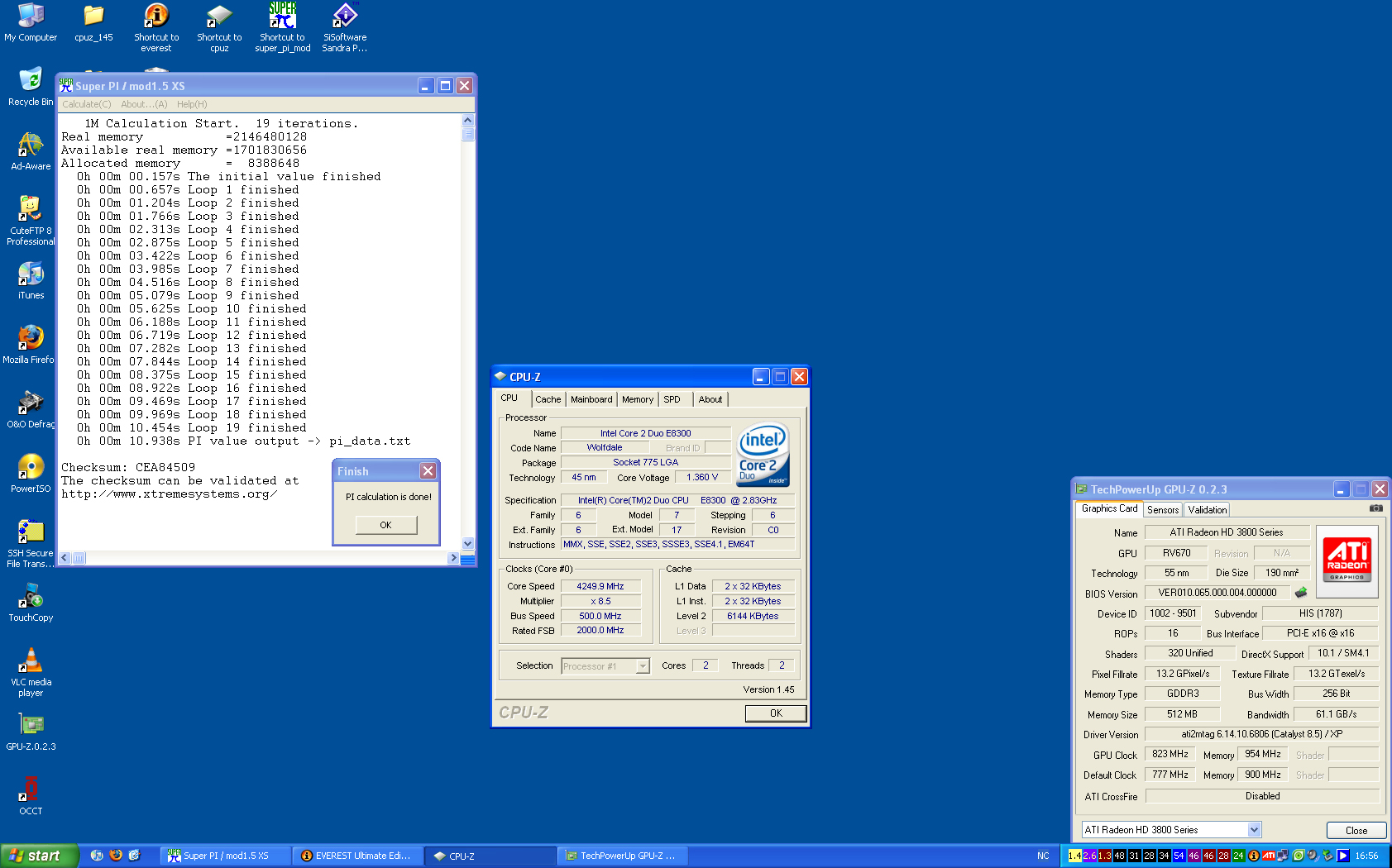Open the cpuz_145 folder on desktop
1392x868 pixels.
click(x=93, y=22)
